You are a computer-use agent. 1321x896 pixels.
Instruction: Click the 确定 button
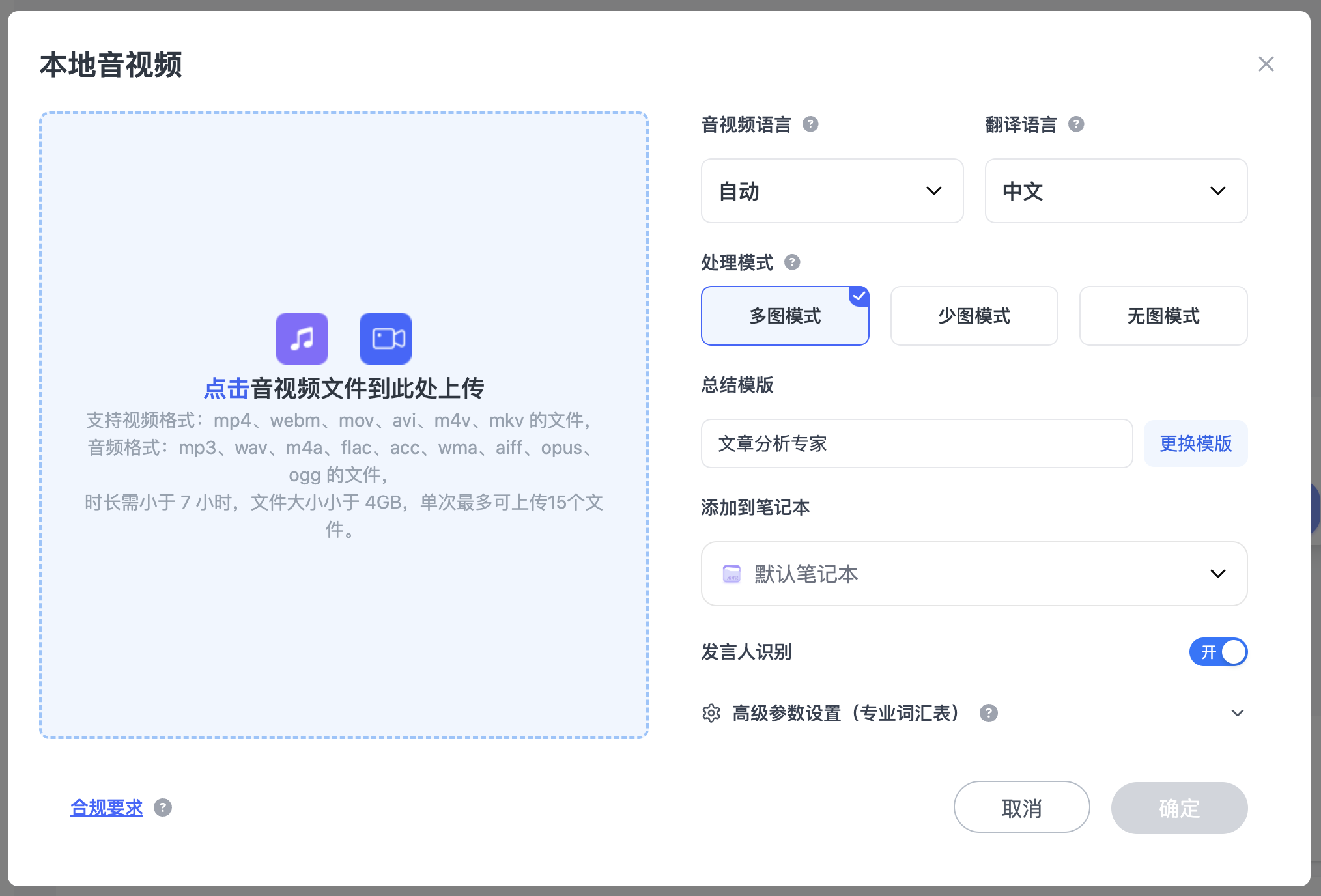1179,807
